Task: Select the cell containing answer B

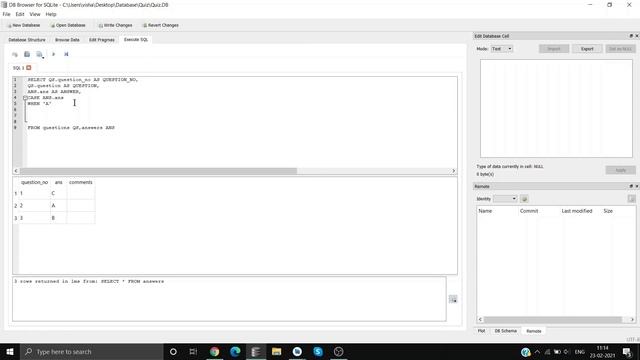Action: (58, 218)
